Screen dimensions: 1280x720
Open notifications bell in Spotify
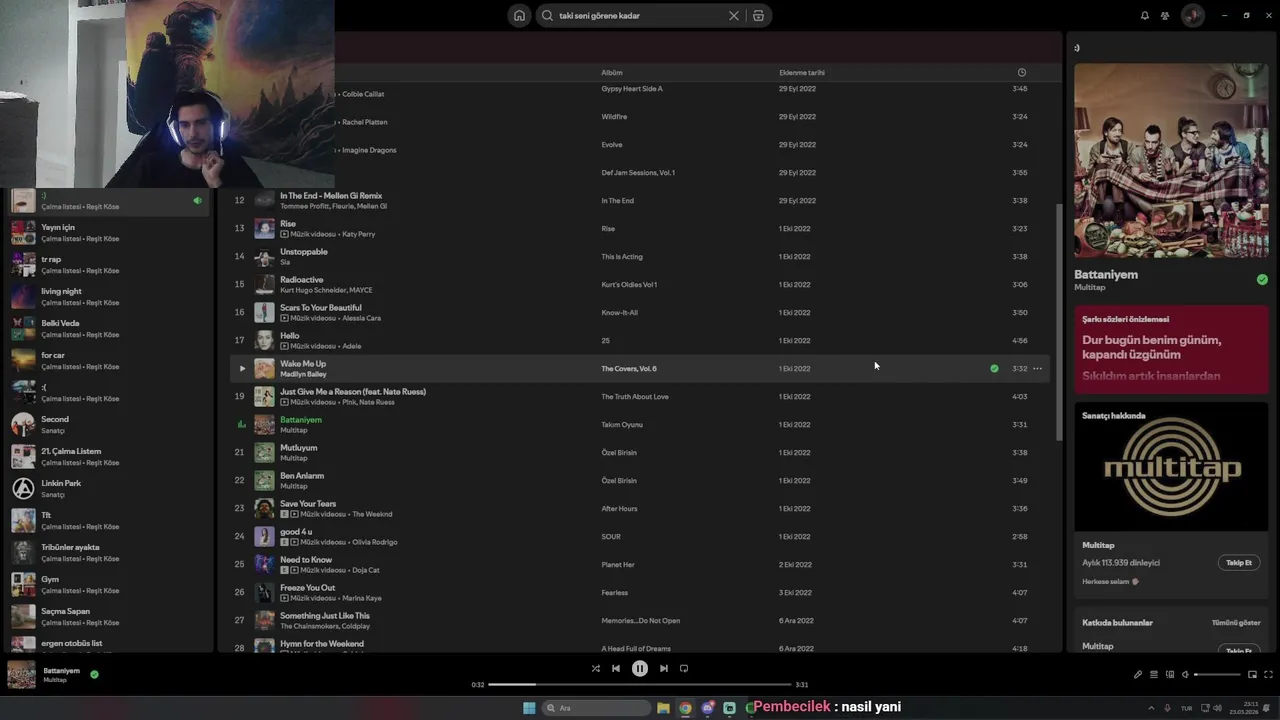1144,16
